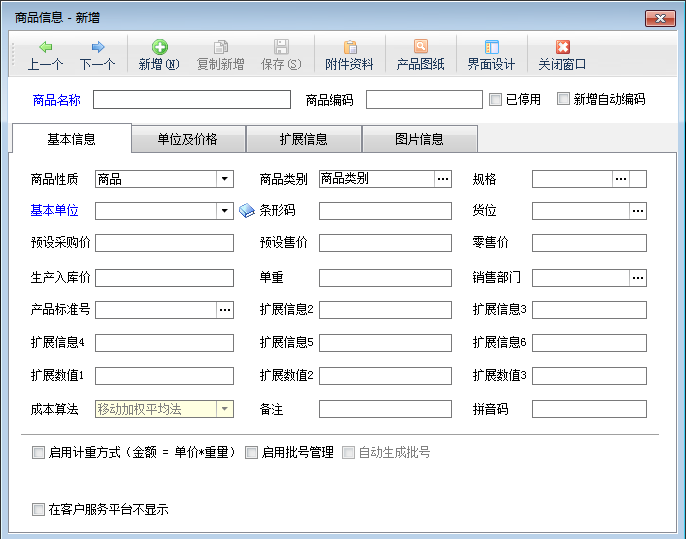Check 在客户服务平台不显示 option
This screenshot has height=539, width=686.
[39, 509]
